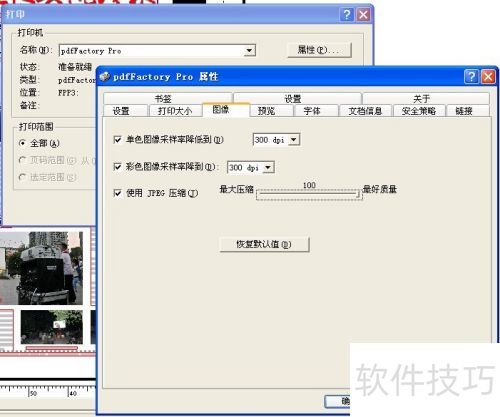Switch to the 安全策略 tab
Viewport: 500px width, 417px height.
click(x=419, y=111)
